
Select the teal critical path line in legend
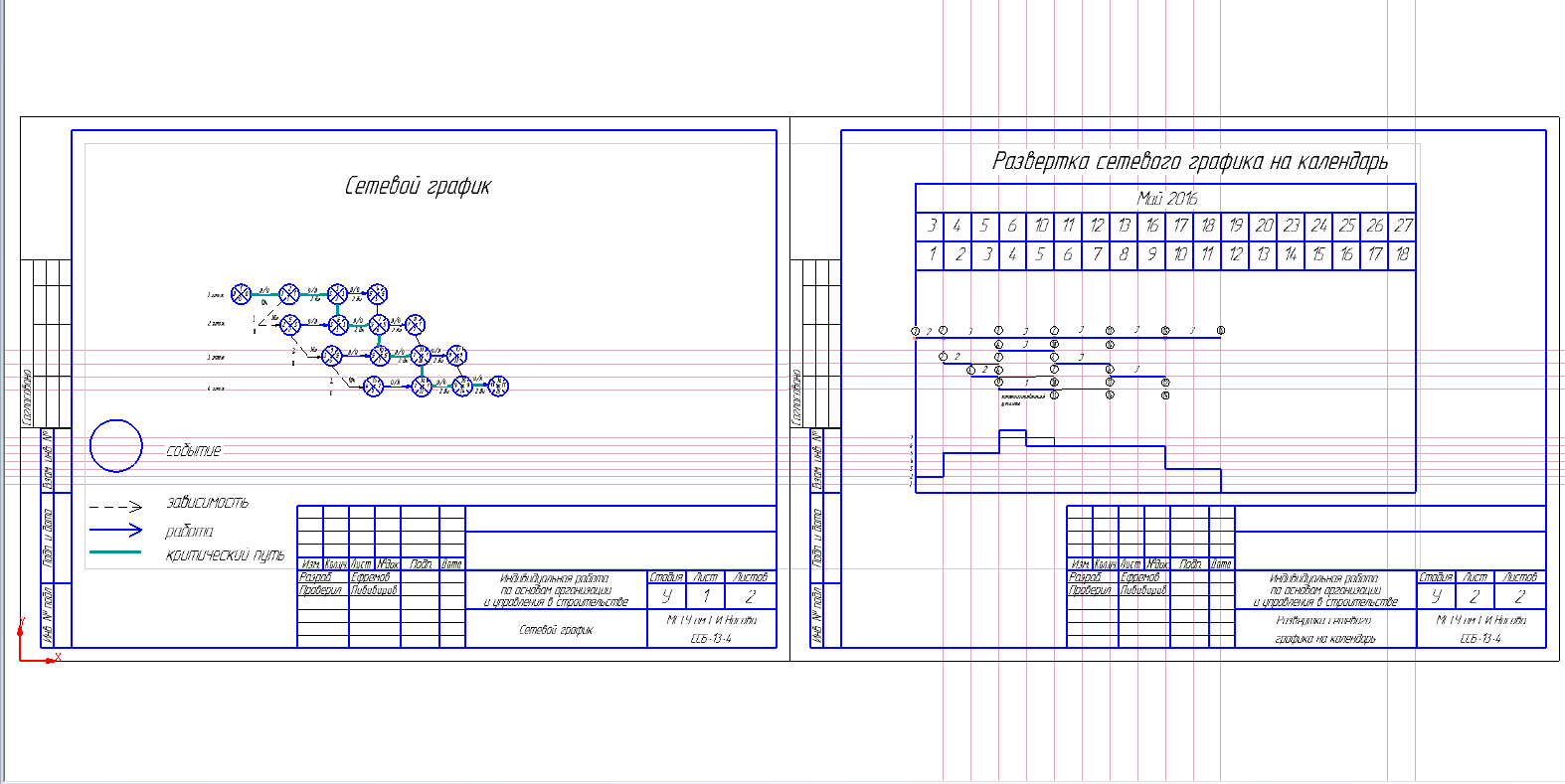115,552
